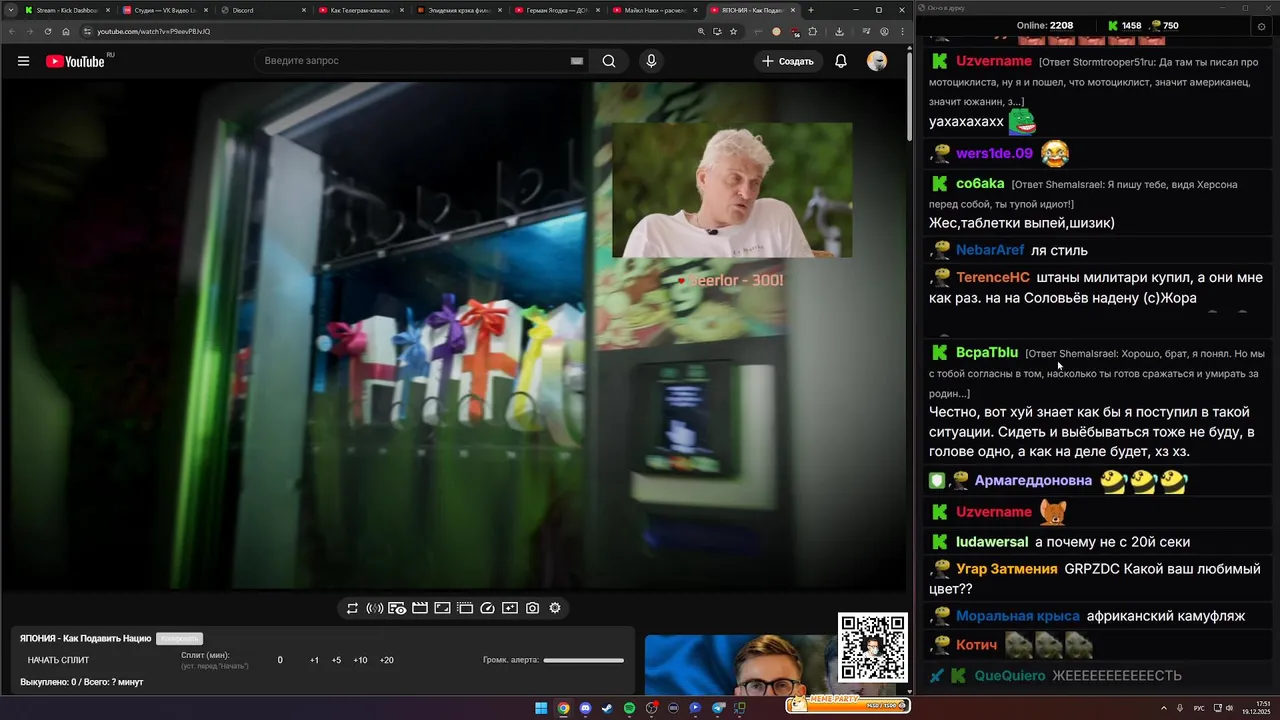
Task: Adjust the Громк. алерта volume slider
Action: pos(583,660)
